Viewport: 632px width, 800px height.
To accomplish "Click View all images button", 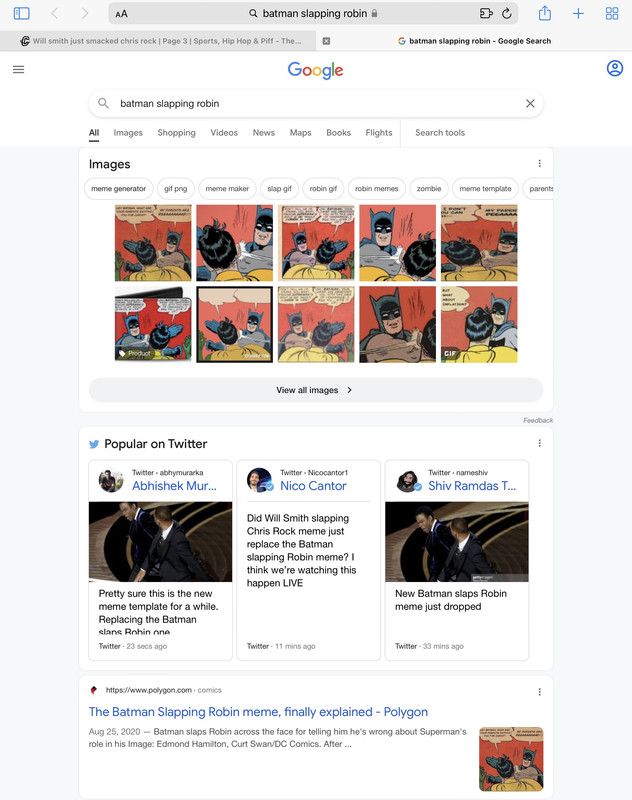I will [316, 390].
